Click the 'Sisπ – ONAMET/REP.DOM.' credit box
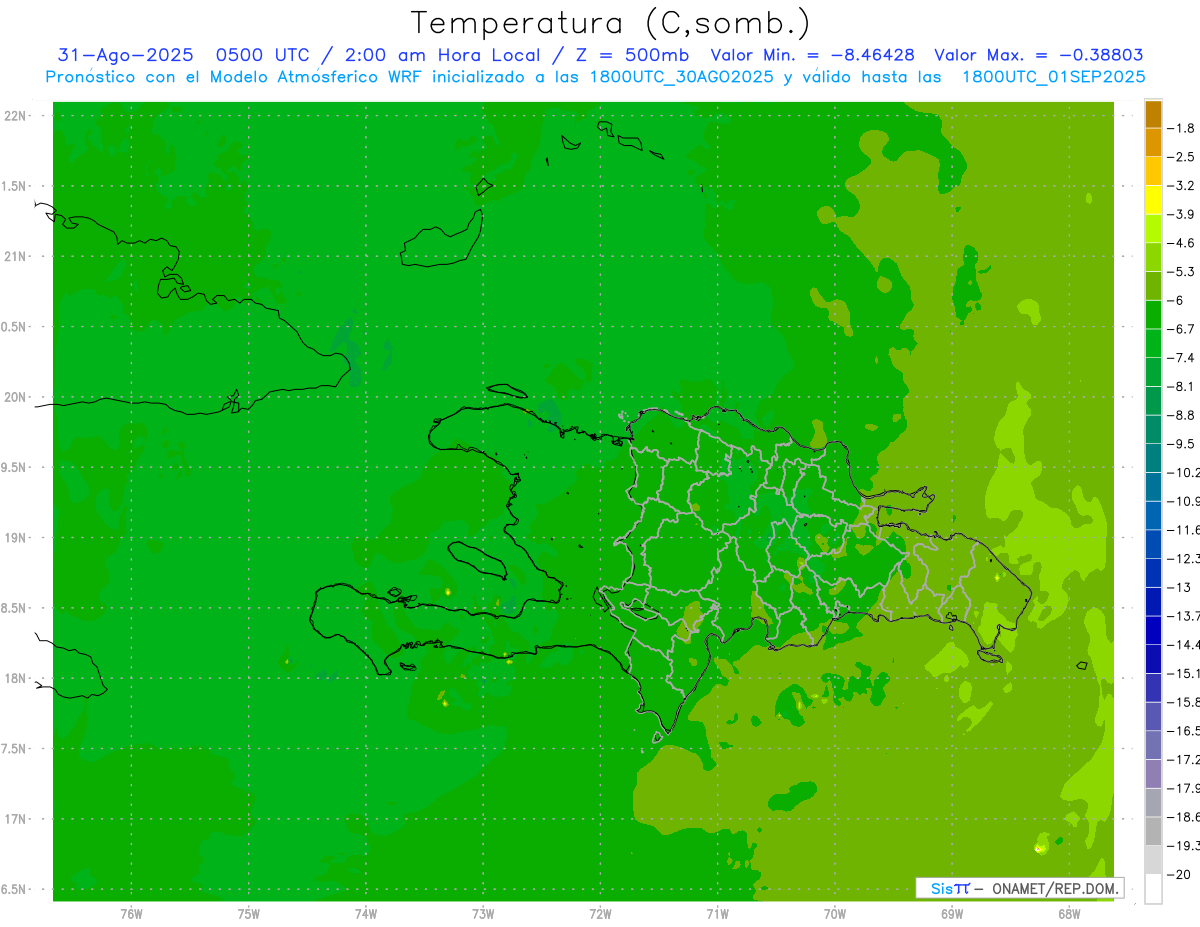 point(1020,888)
